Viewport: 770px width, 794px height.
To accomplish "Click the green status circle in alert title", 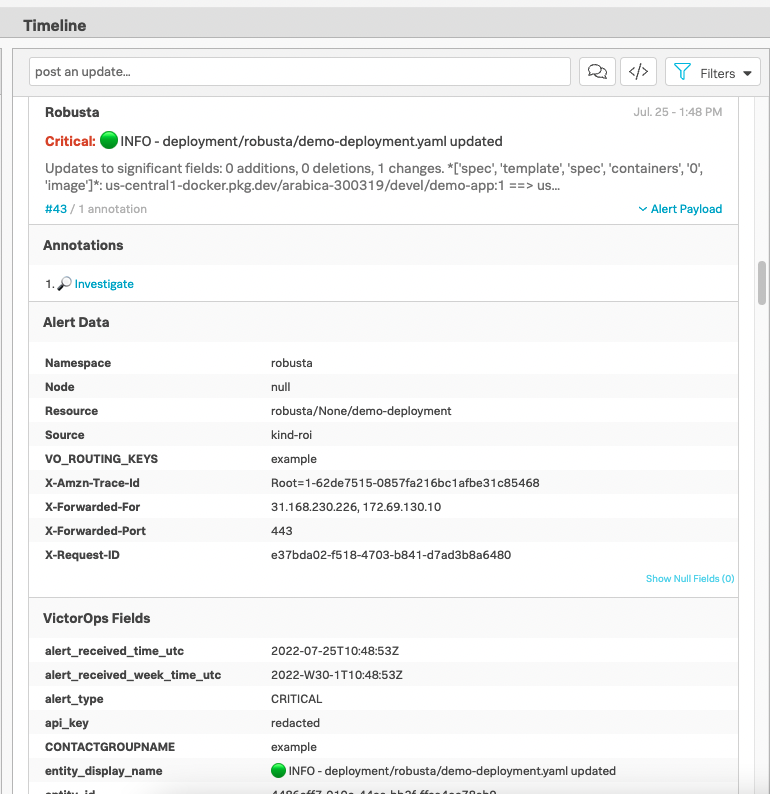I will (109, 141).
